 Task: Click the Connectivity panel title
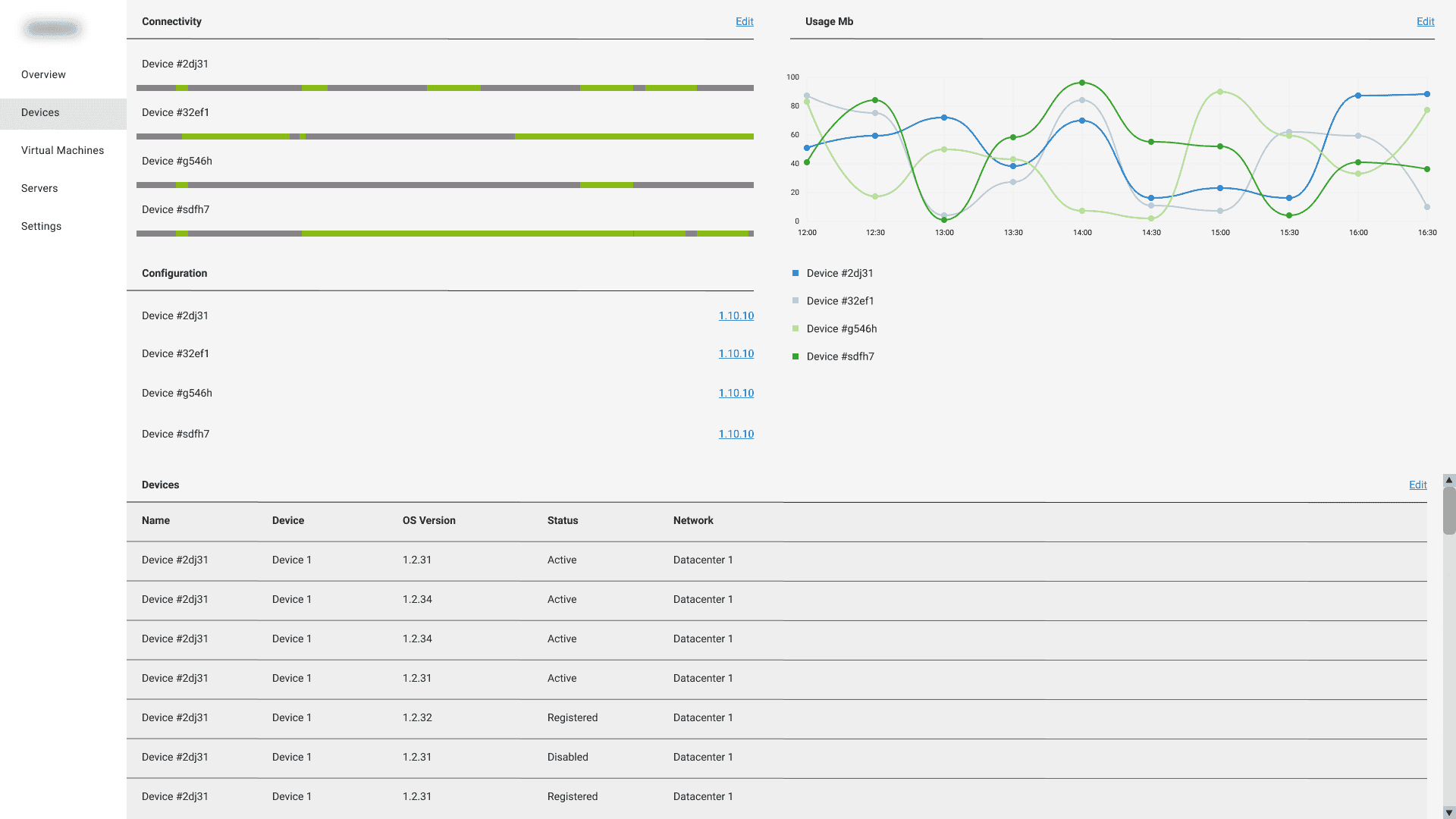[x=171, y=21]
